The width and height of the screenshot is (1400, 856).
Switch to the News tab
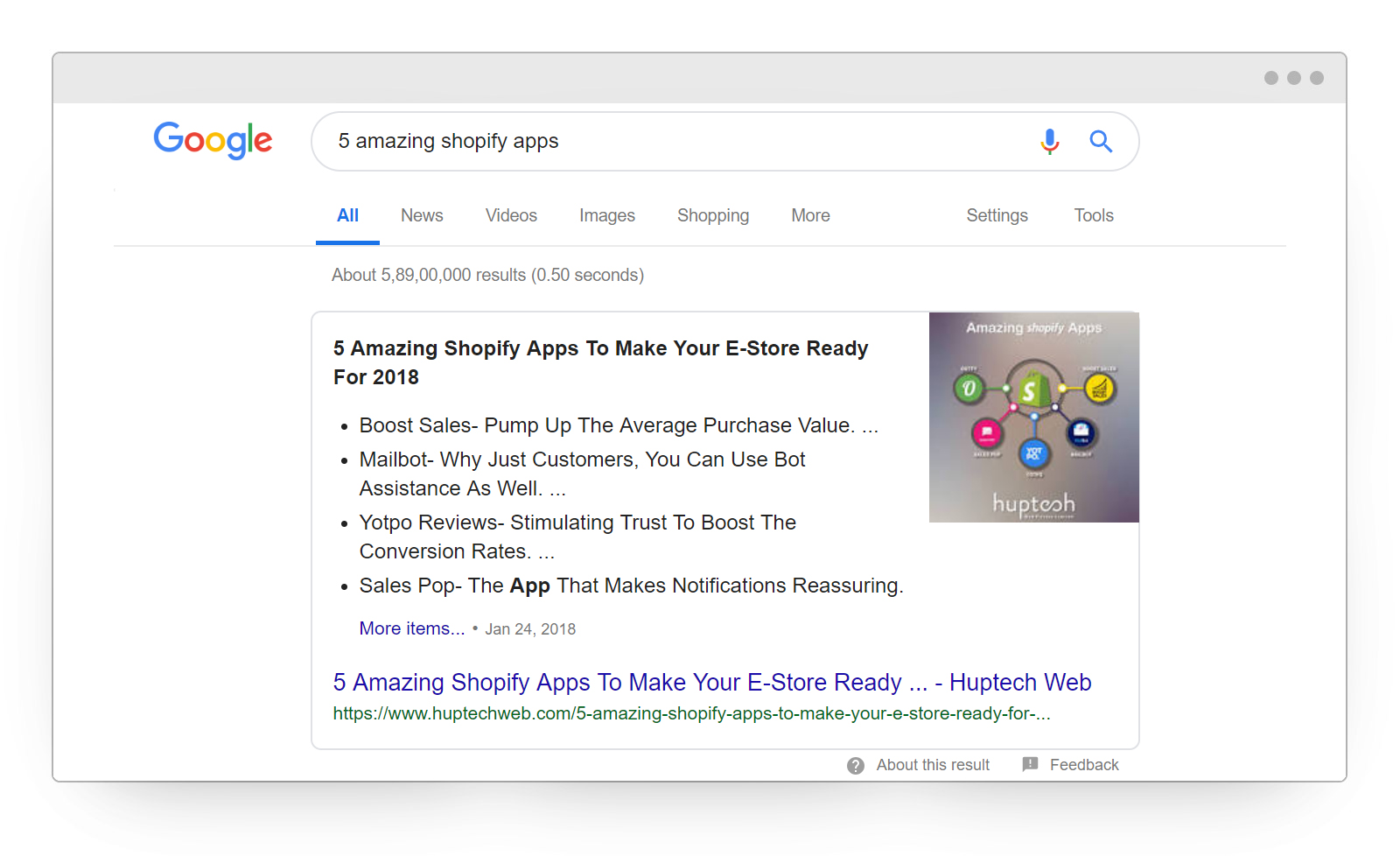pyautogui.click(x=422, y=215)
